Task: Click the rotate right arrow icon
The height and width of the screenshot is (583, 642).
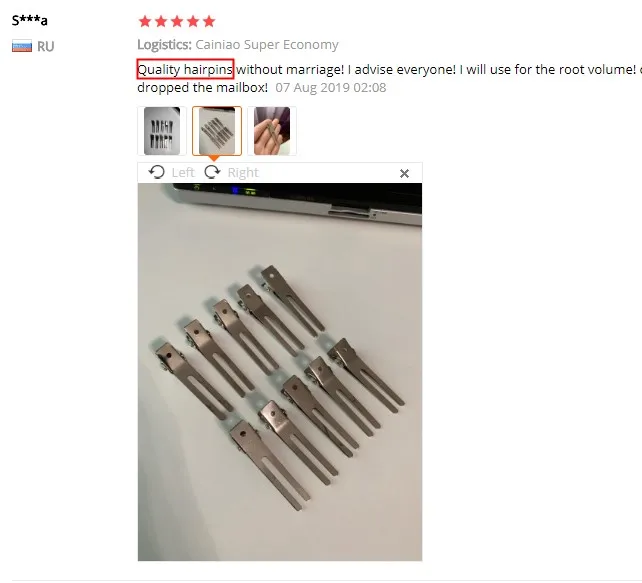Action: click(x=212, y=172)
